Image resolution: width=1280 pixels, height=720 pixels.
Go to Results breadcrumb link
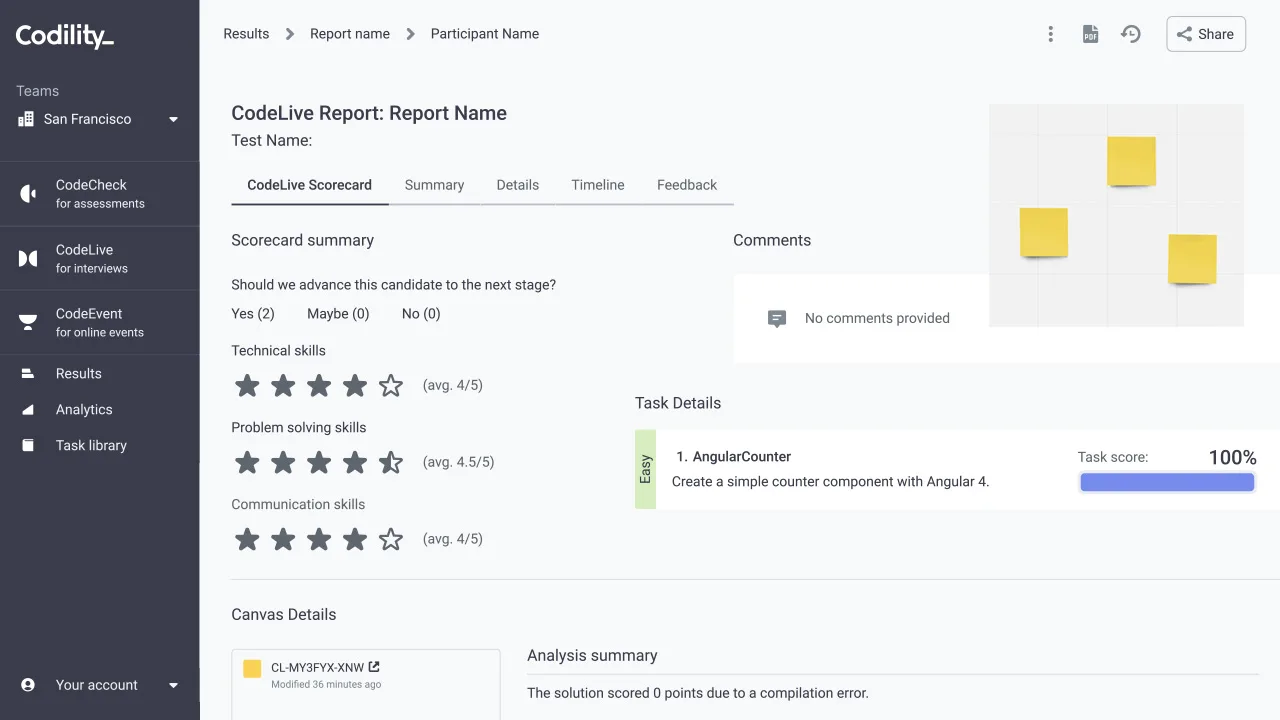[x=246, y=34]
